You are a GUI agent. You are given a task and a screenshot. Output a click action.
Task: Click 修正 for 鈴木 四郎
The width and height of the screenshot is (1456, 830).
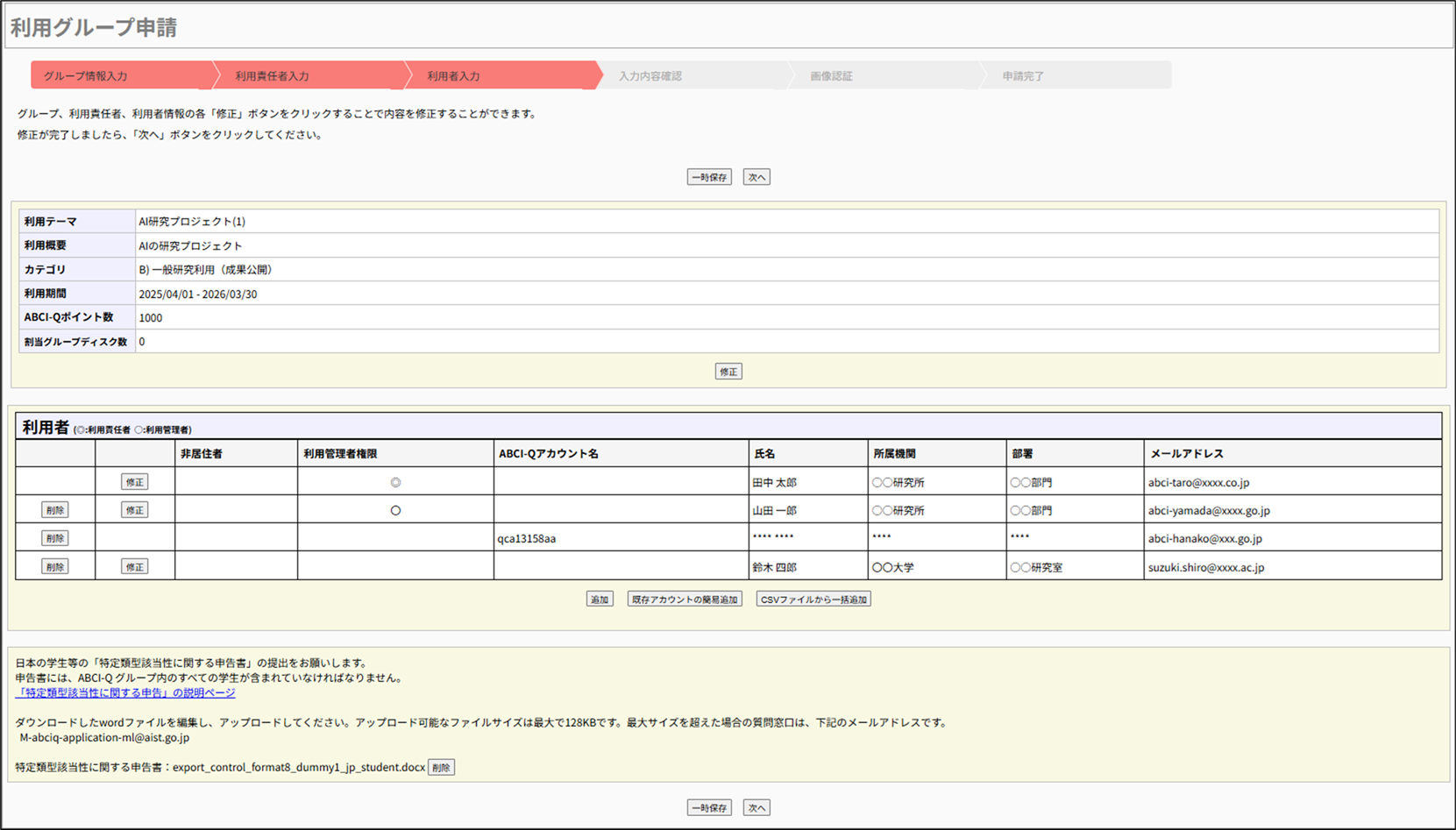[134, 567]
